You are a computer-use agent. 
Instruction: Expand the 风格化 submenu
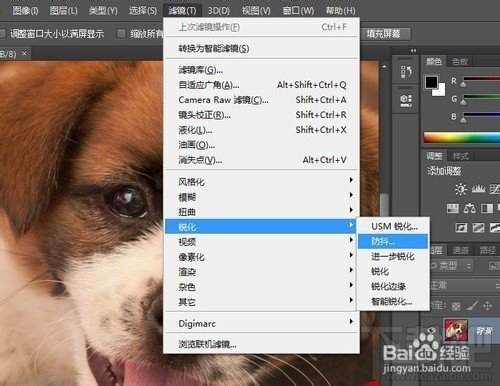262,182
